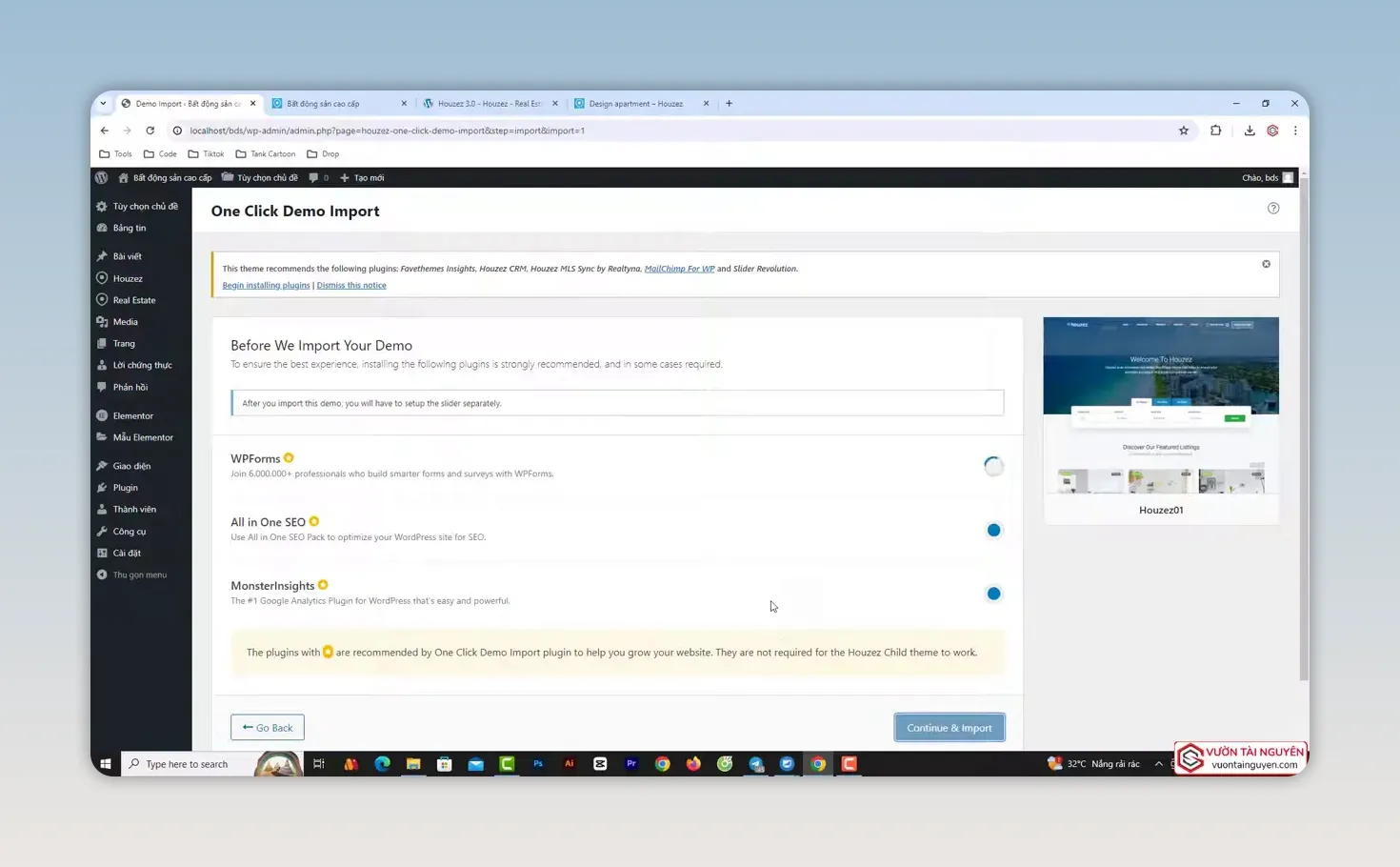Image resolution: width=1400 pixels, height=867 pixels.
Task: Open a new browser tab
Action: coord(729,104)
